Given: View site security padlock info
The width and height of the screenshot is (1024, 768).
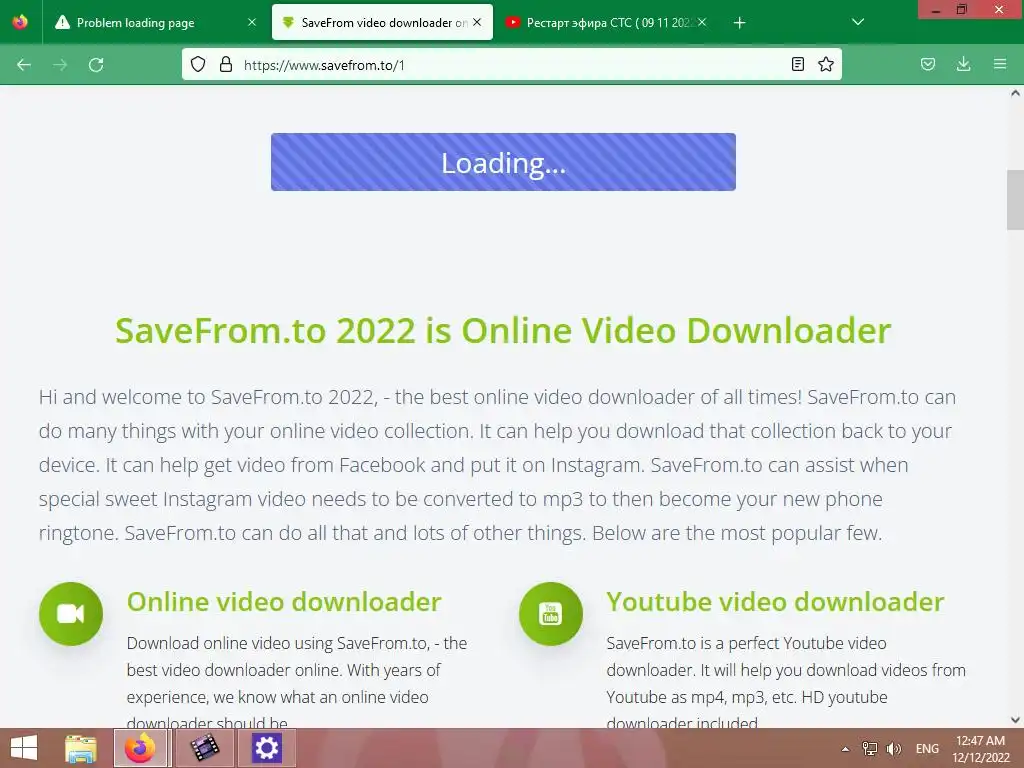Looking at the screenshot, I should [x=226, y=64].
